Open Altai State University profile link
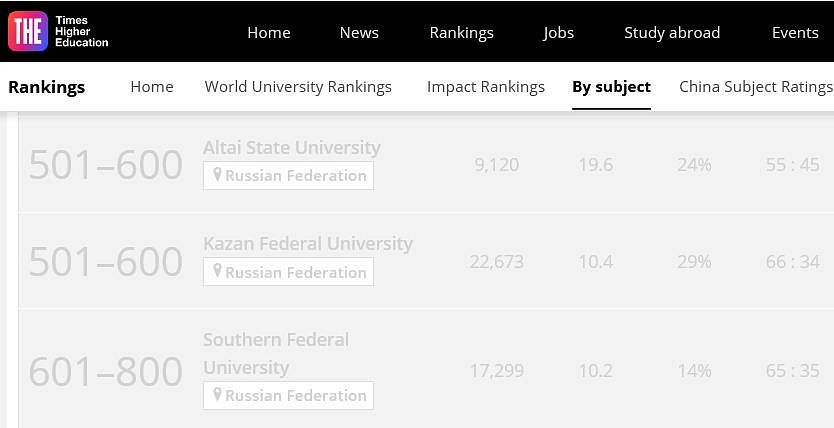This screenshot has height=428, width=834. (x=292, y=148)
